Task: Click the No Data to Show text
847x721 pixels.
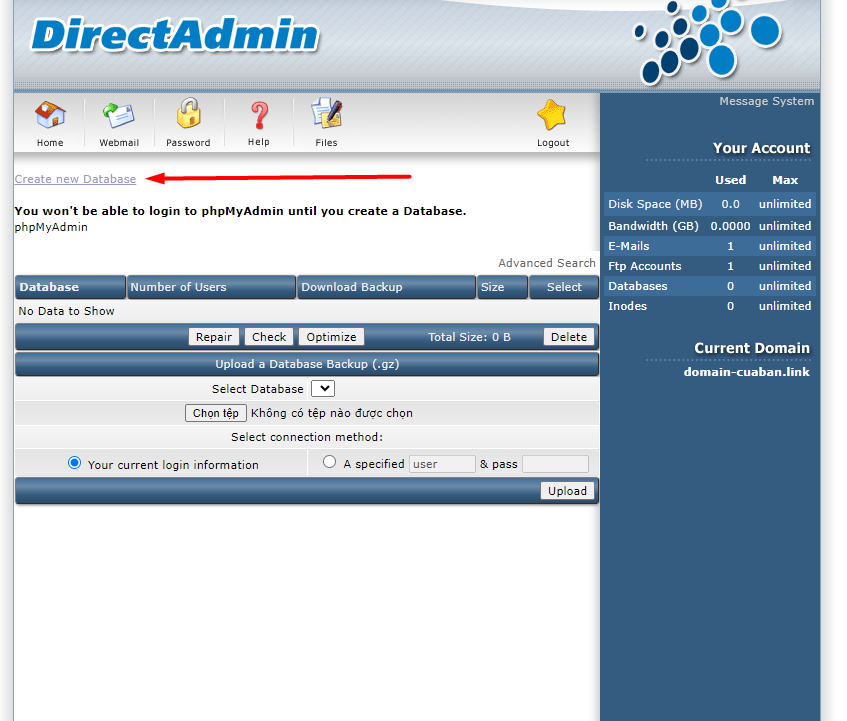Action: pyautogui.click(x=66, y=311)
